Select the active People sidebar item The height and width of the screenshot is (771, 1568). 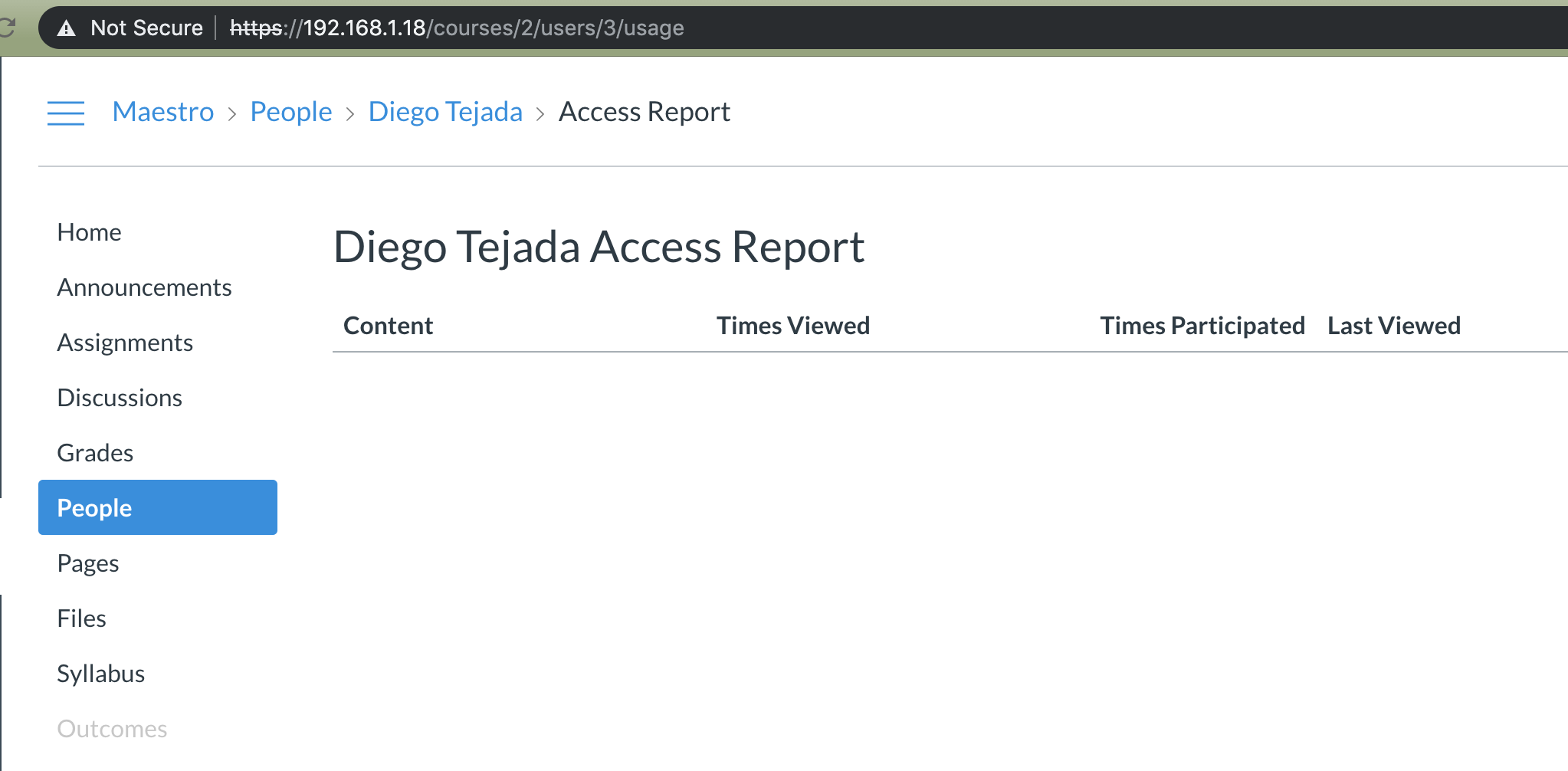click(x=158, y=507)
